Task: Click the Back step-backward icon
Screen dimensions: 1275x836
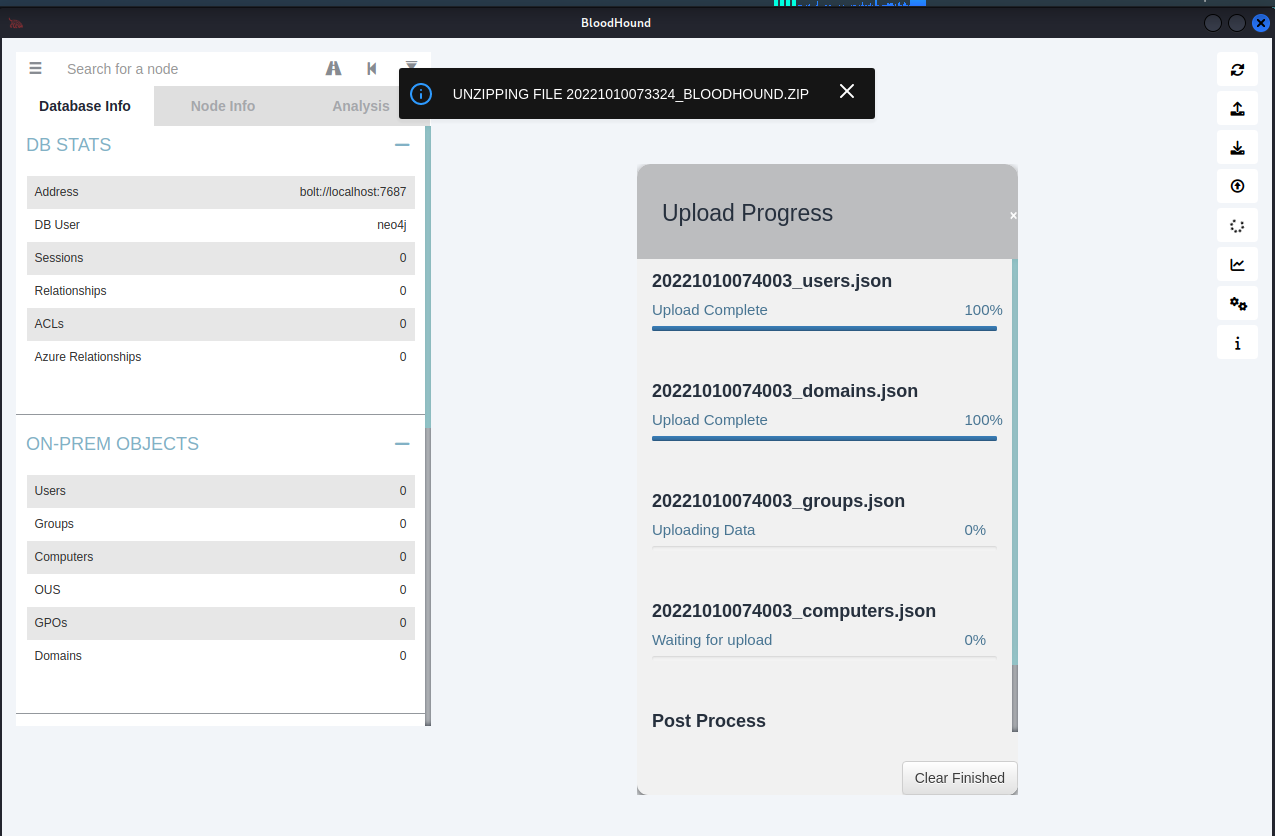Action: pyautogui.click(x=372, y=69)
